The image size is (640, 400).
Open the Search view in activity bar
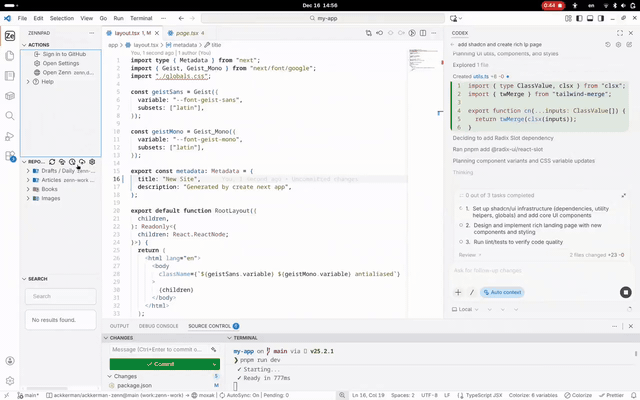[10, 116]
